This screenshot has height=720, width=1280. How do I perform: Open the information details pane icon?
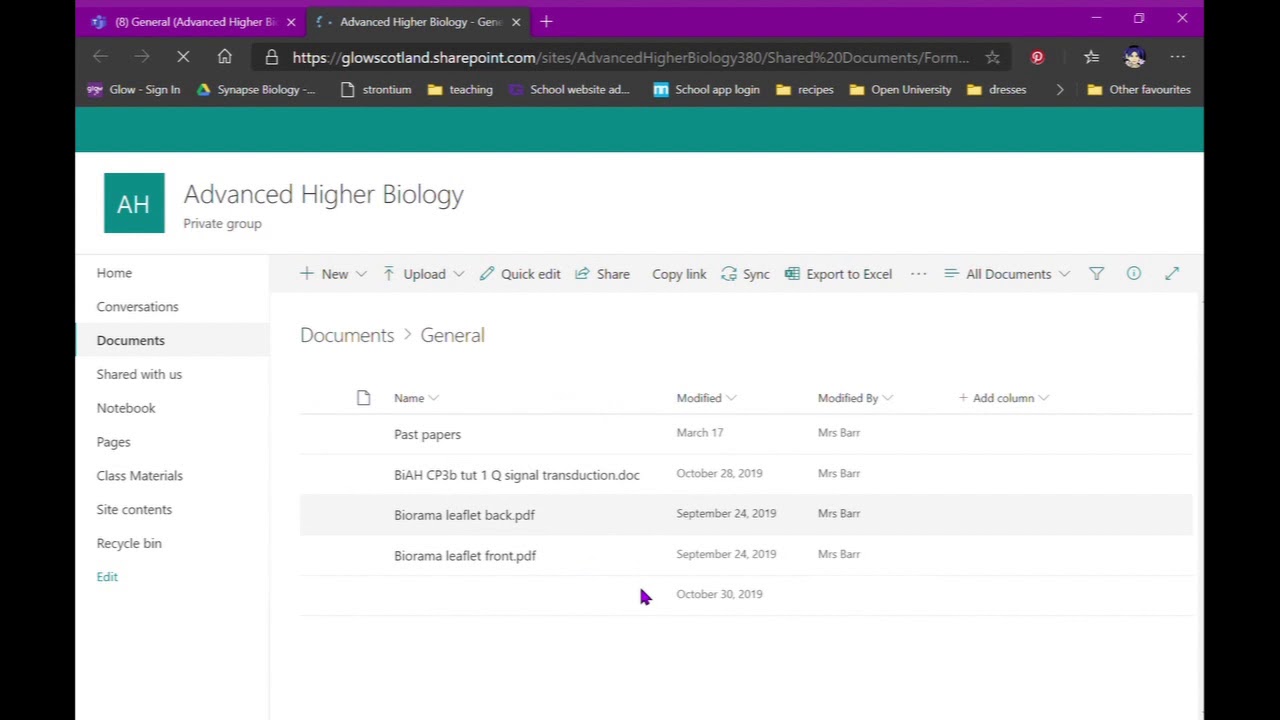pyautogui.click(x=1133, y=273)
